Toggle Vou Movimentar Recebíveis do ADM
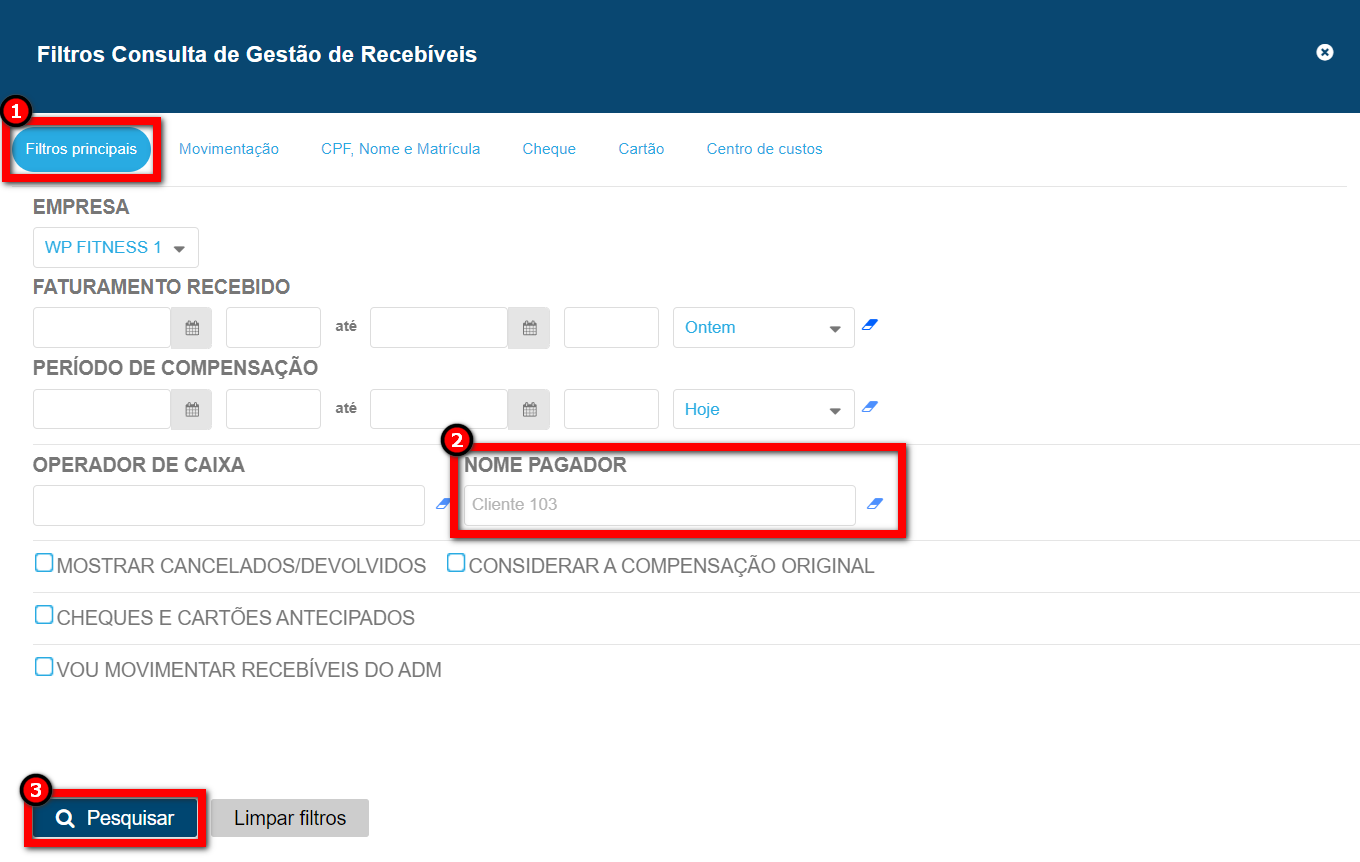Image resolution: width=1360 pixels, height=862 pixels. click(44, 667)
